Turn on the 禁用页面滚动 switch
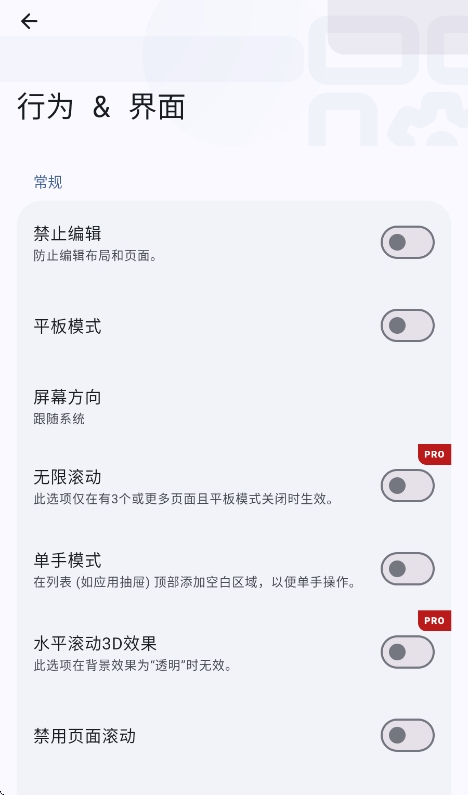The height and width of the screenshot is (795, 468). pyautogui.click(x=408, y=735)
